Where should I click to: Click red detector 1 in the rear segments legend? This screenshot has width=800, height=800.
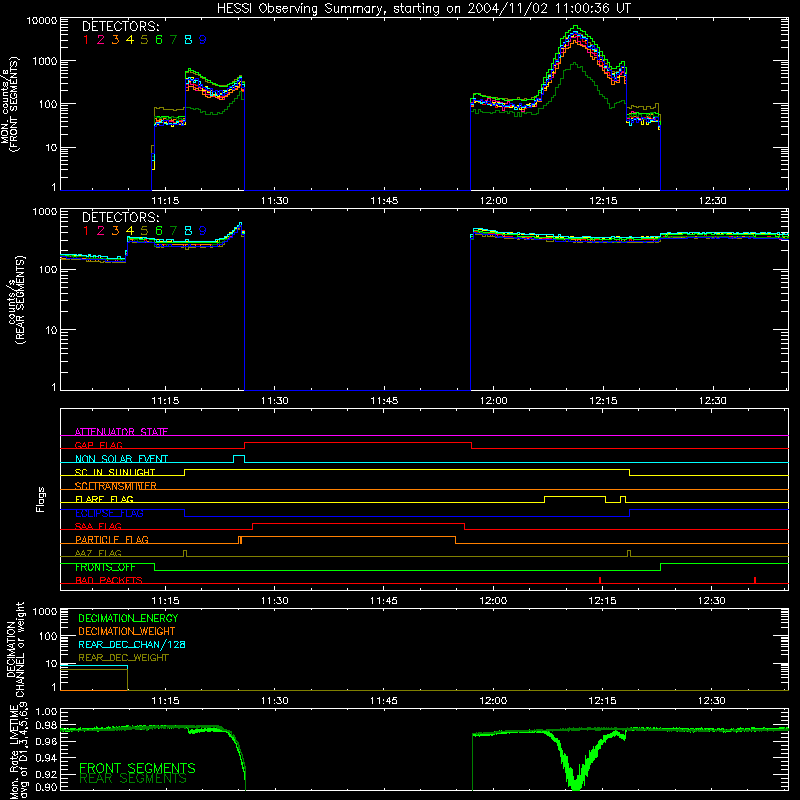click(x=86, y=231)
